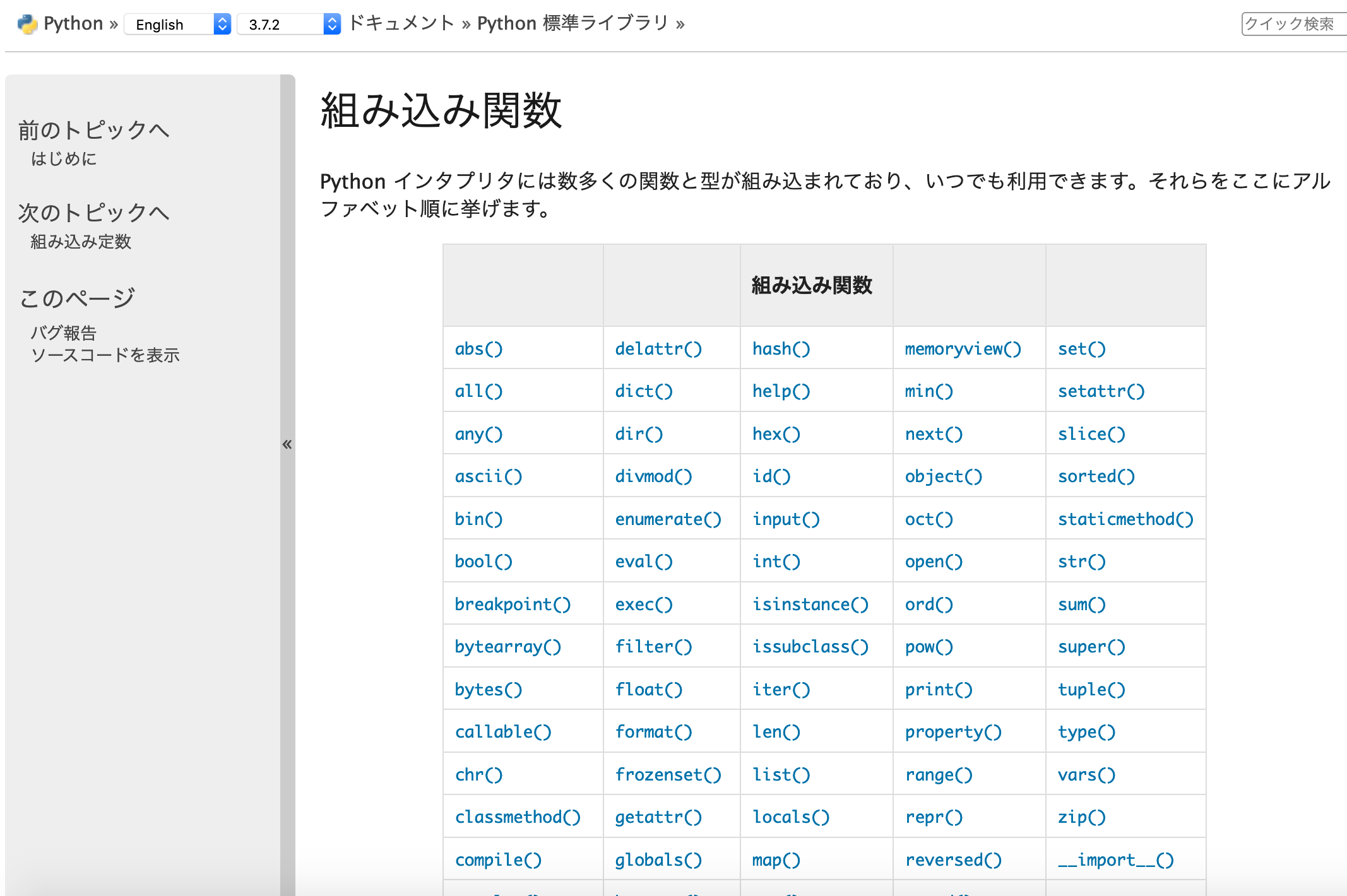
Task: View the staticmethod() function reference
Action: [1125, 519]
